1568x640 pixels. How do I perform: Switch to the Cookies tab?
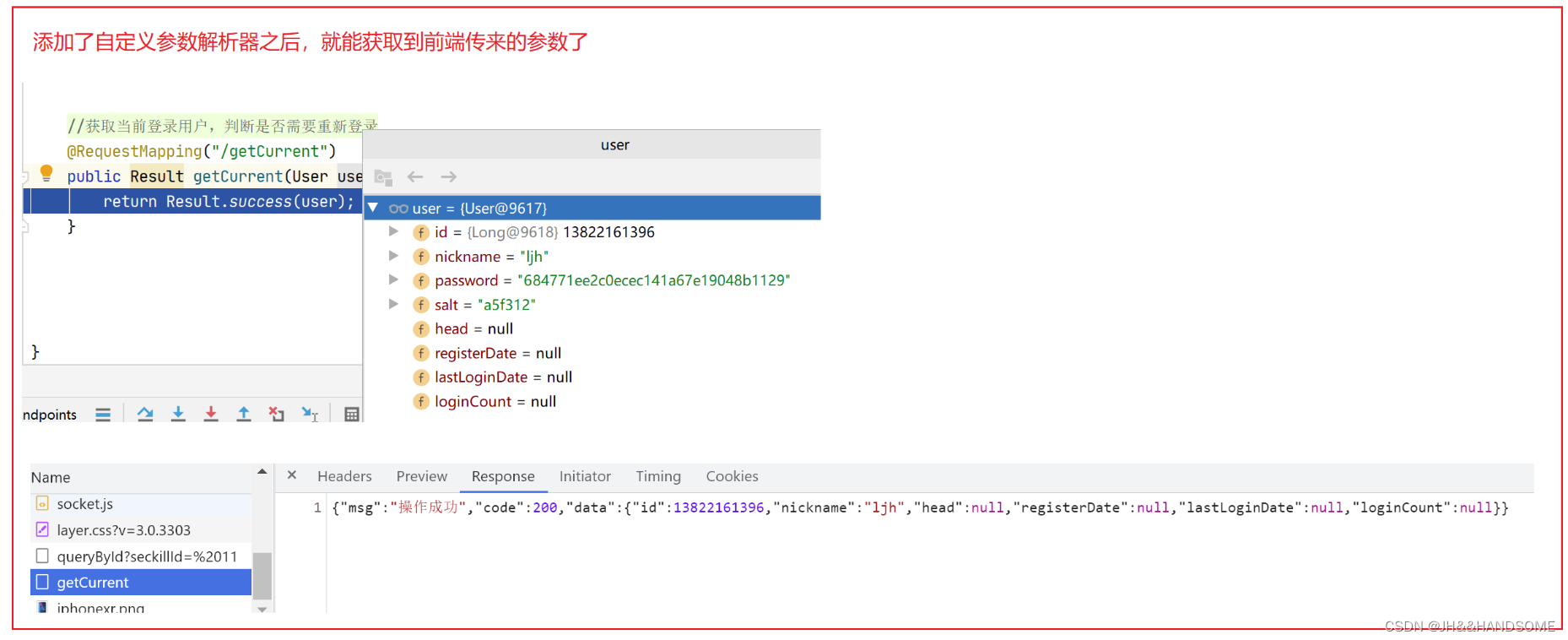click(x=732, y=476)
